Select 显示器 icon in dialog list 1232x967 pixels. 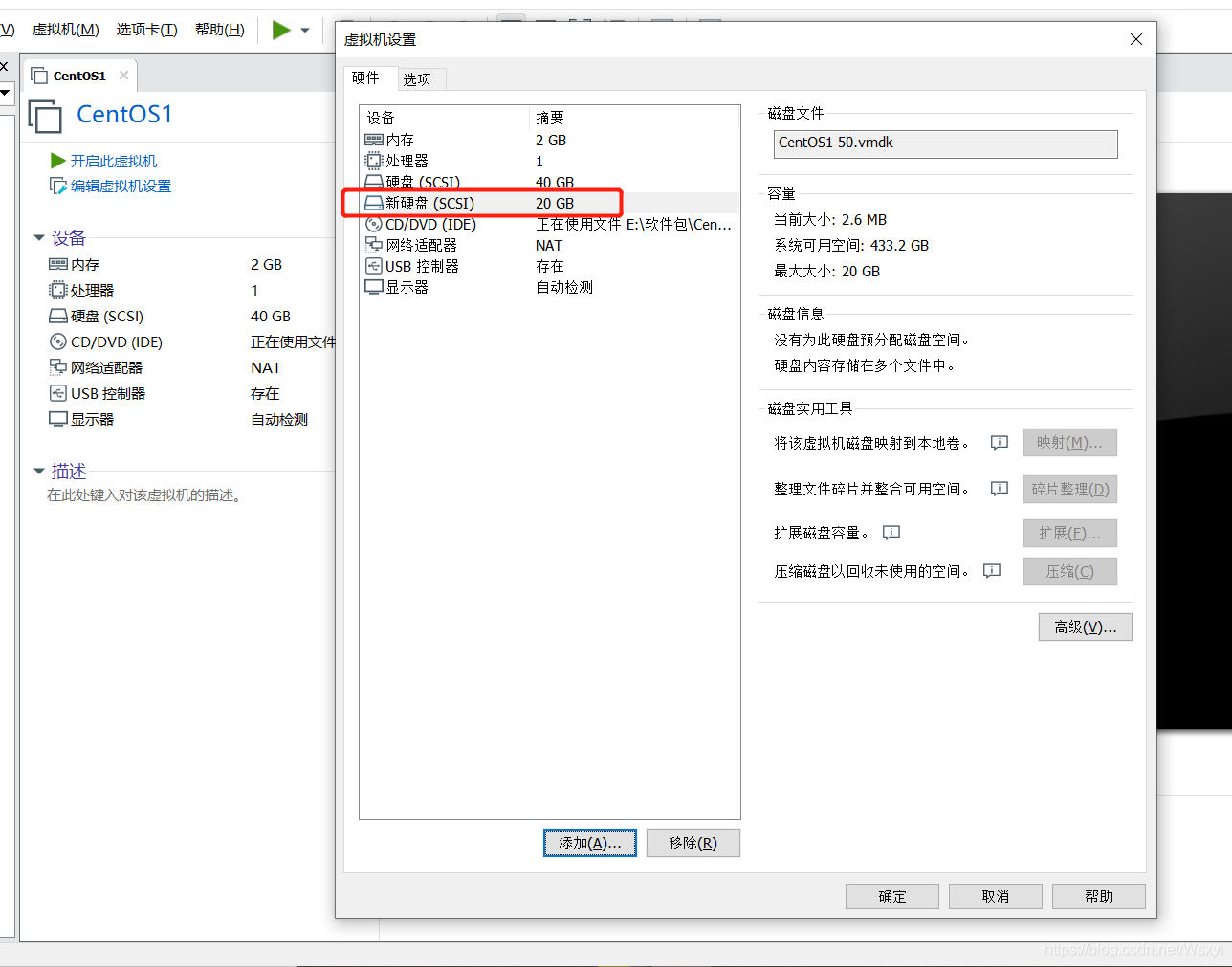coord(374,287)
